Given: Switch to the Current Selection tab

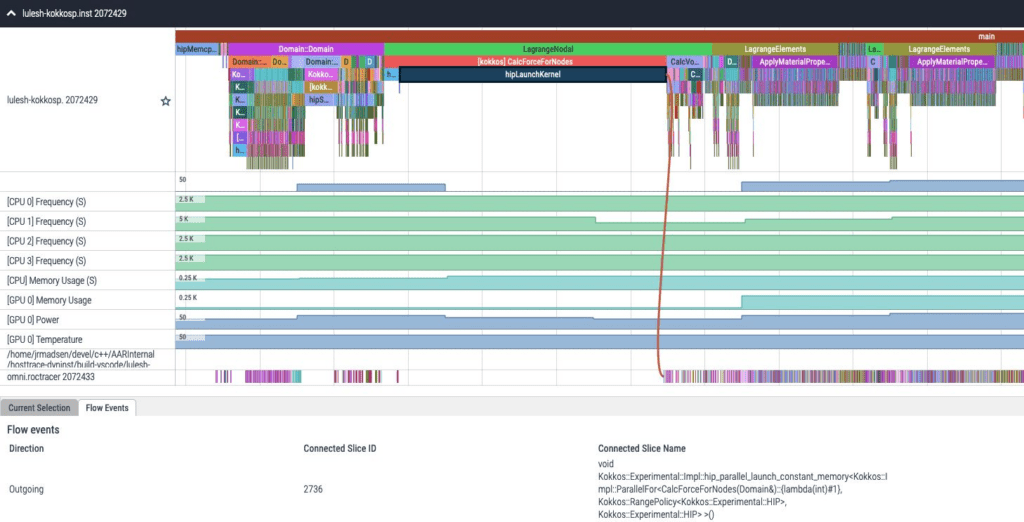Looking at the screenshot, I should [39, 408].
